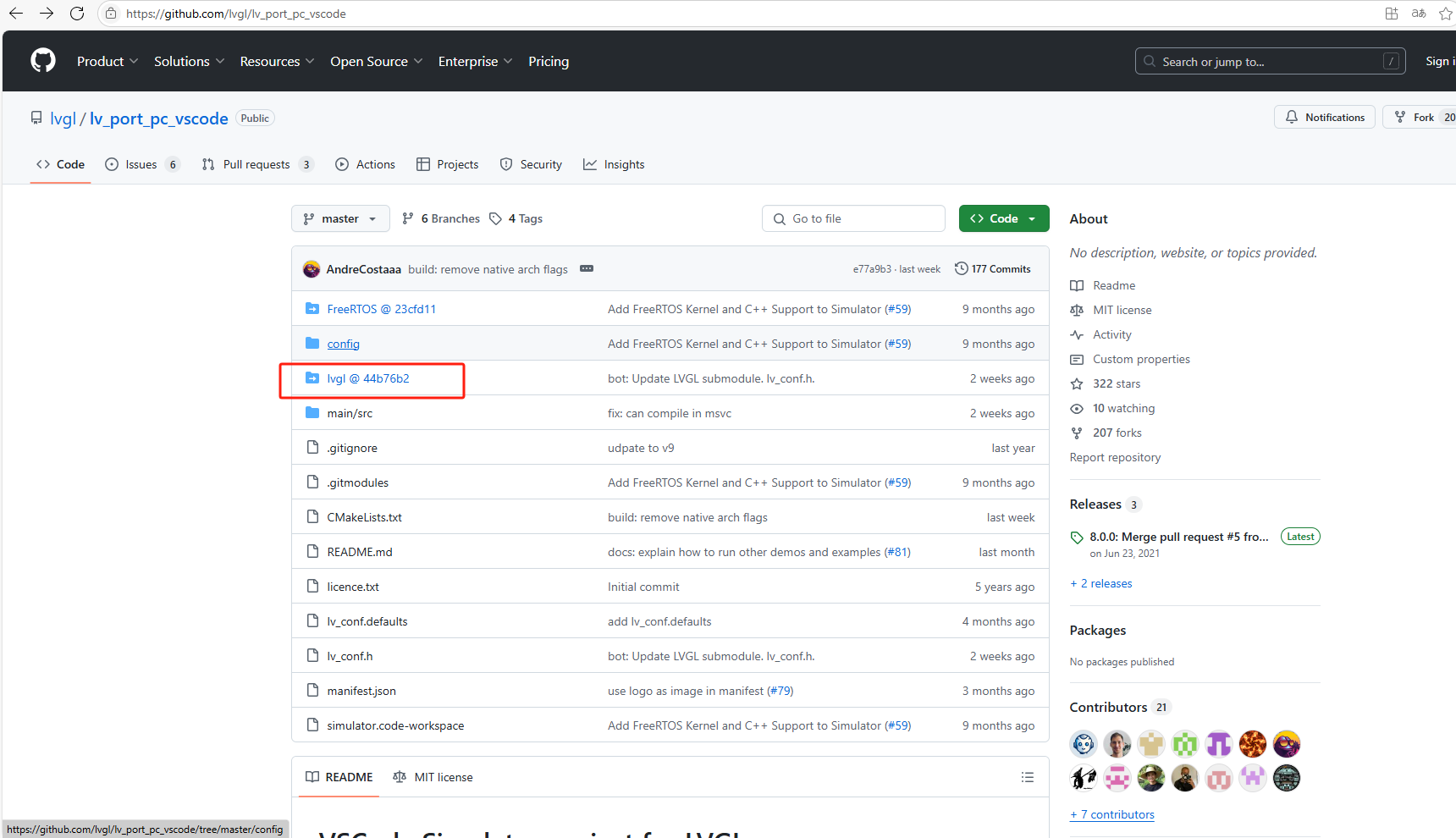
Task: Go back with the browser back arrow
Action: click(16, 14)
